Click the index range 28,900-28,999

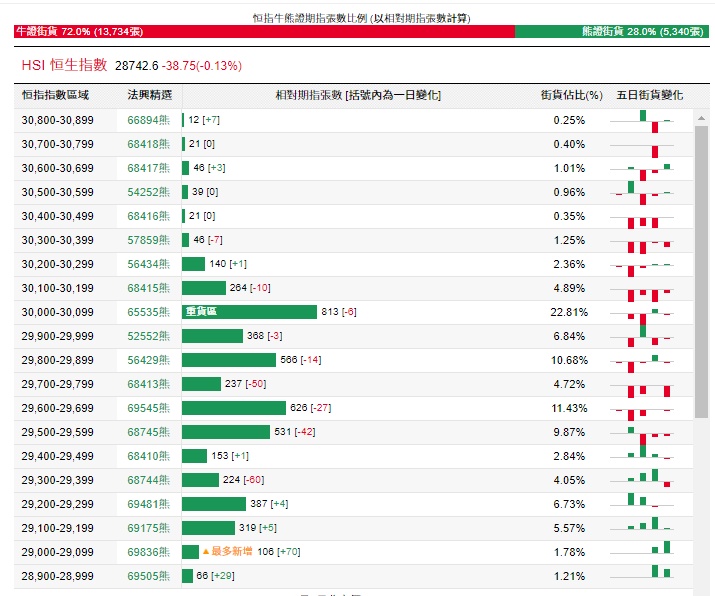pos(57,576)
